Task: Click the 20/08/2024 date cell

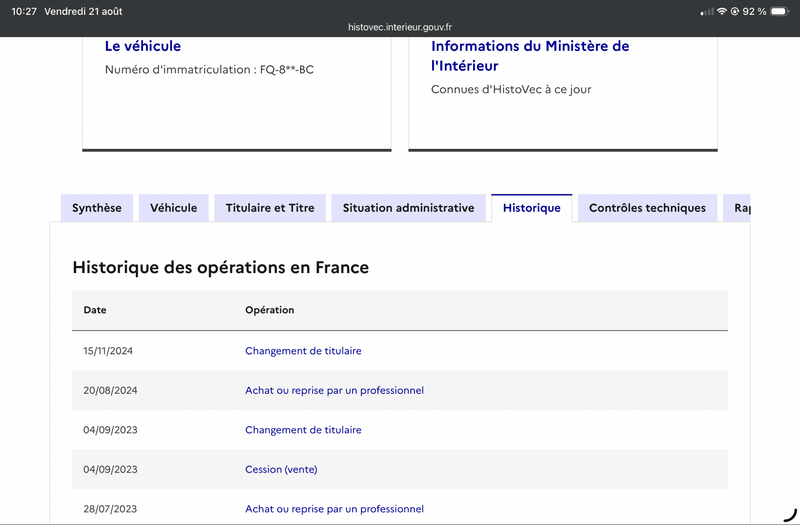Action: click(110, 390)
